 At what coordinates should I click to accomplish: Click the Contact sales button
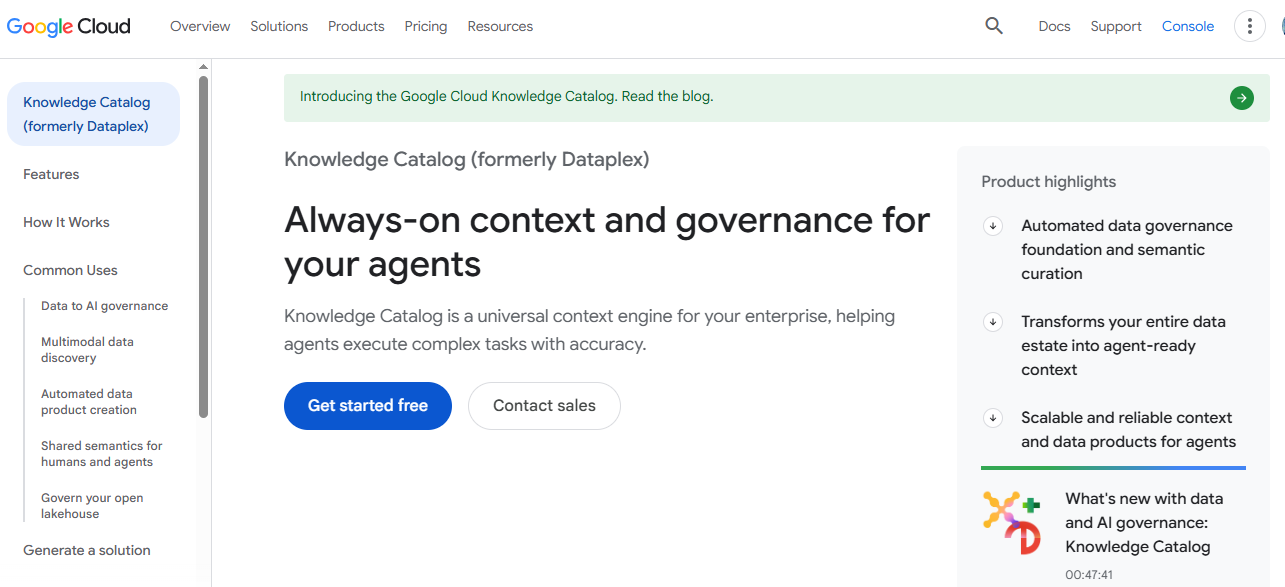(x=544, y=406)
